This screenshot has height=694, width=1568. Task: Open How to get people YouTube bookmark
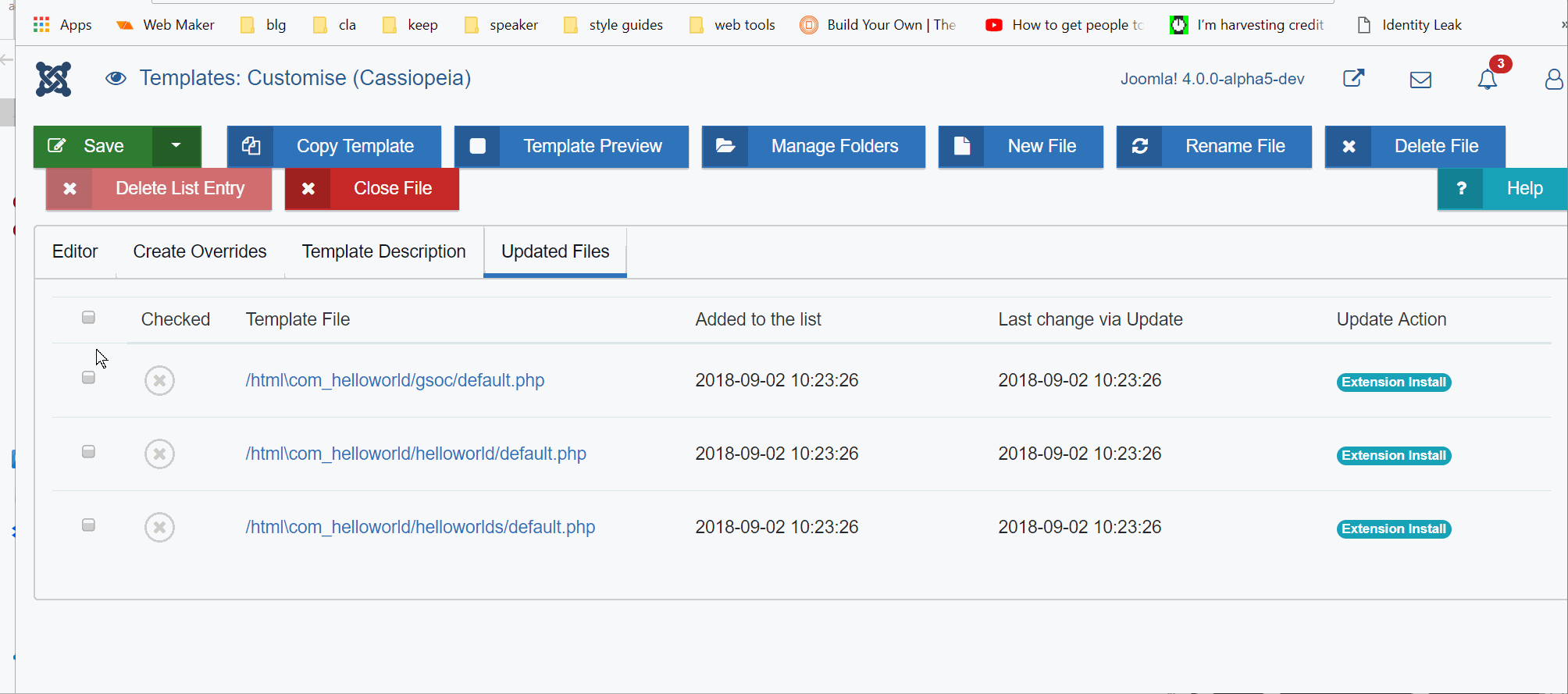pyautogui.click(x=1064, y=25)
